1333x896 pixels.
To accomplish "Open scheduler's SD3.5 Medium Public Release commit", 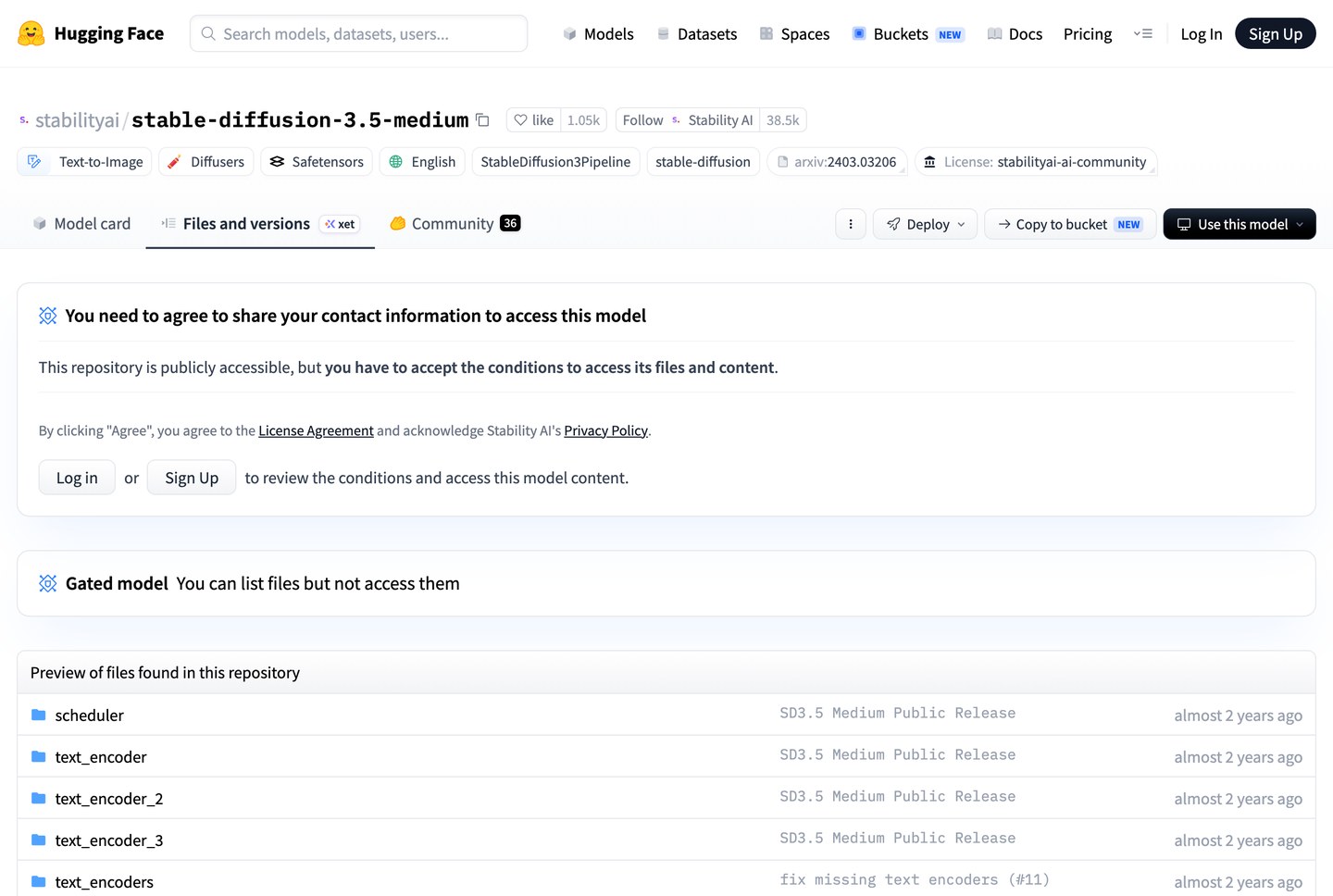I will [898, 714].
